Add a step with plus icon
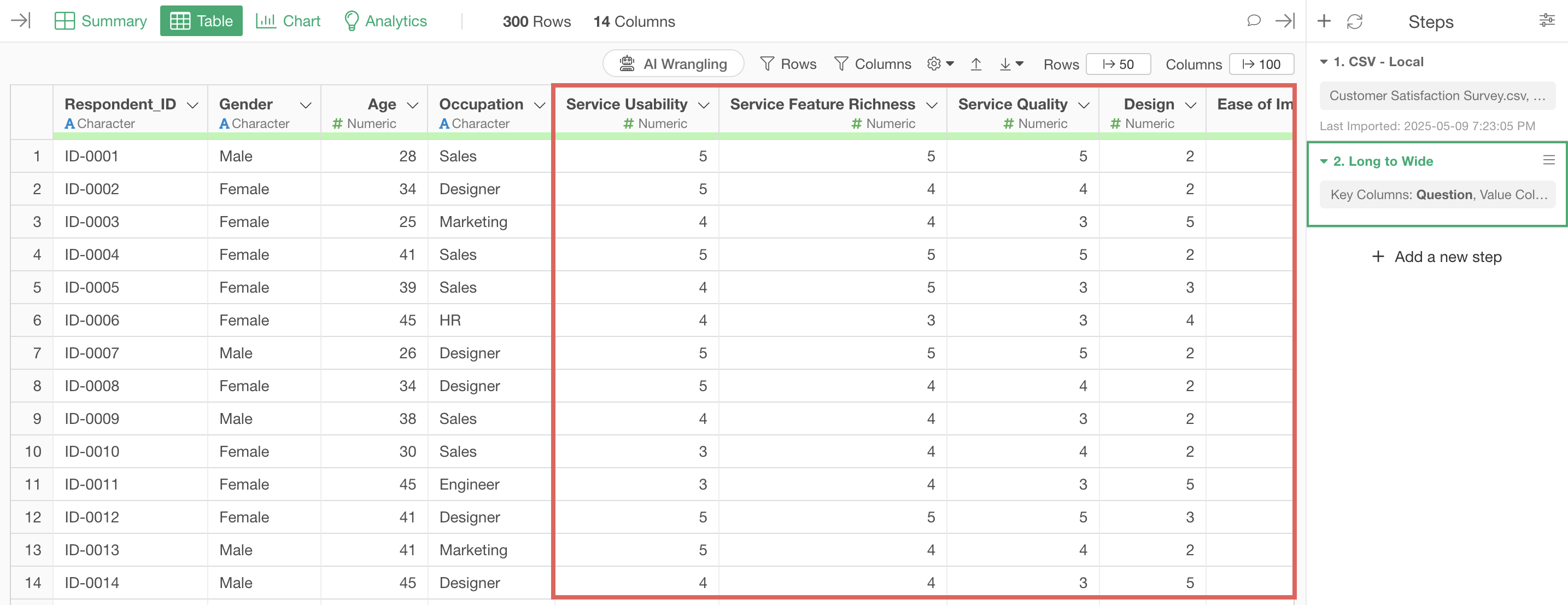This screenshot has width=1568, height=605. point(1324,21)
